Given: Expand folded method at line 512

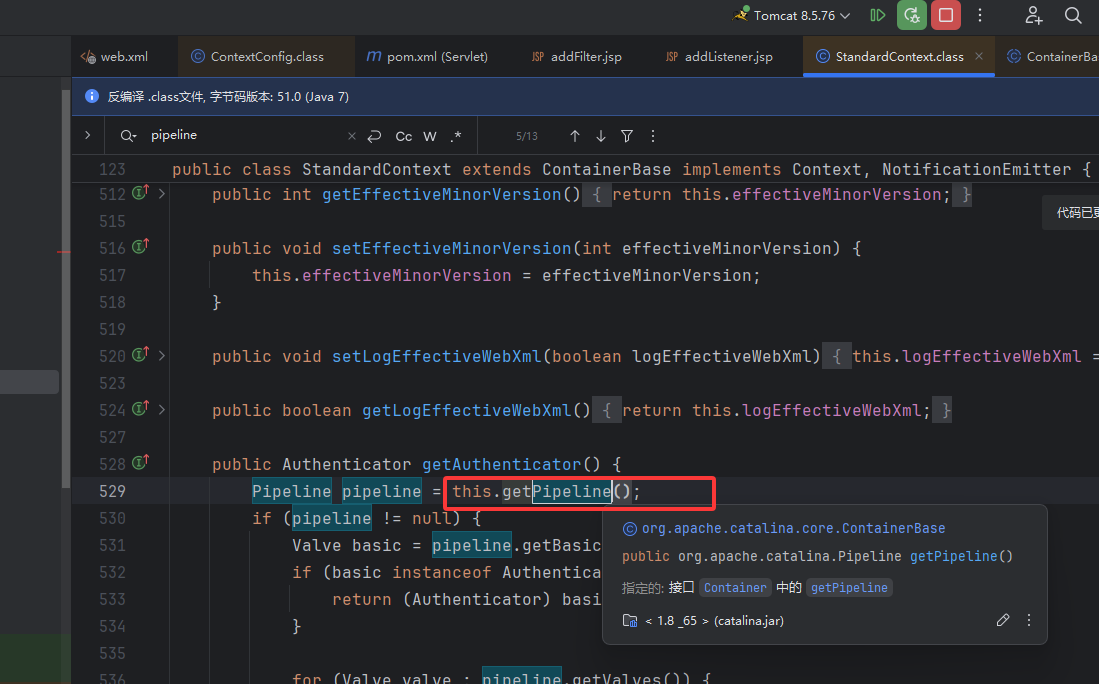Looking at the screenshot, I should [x=162, y=193].
